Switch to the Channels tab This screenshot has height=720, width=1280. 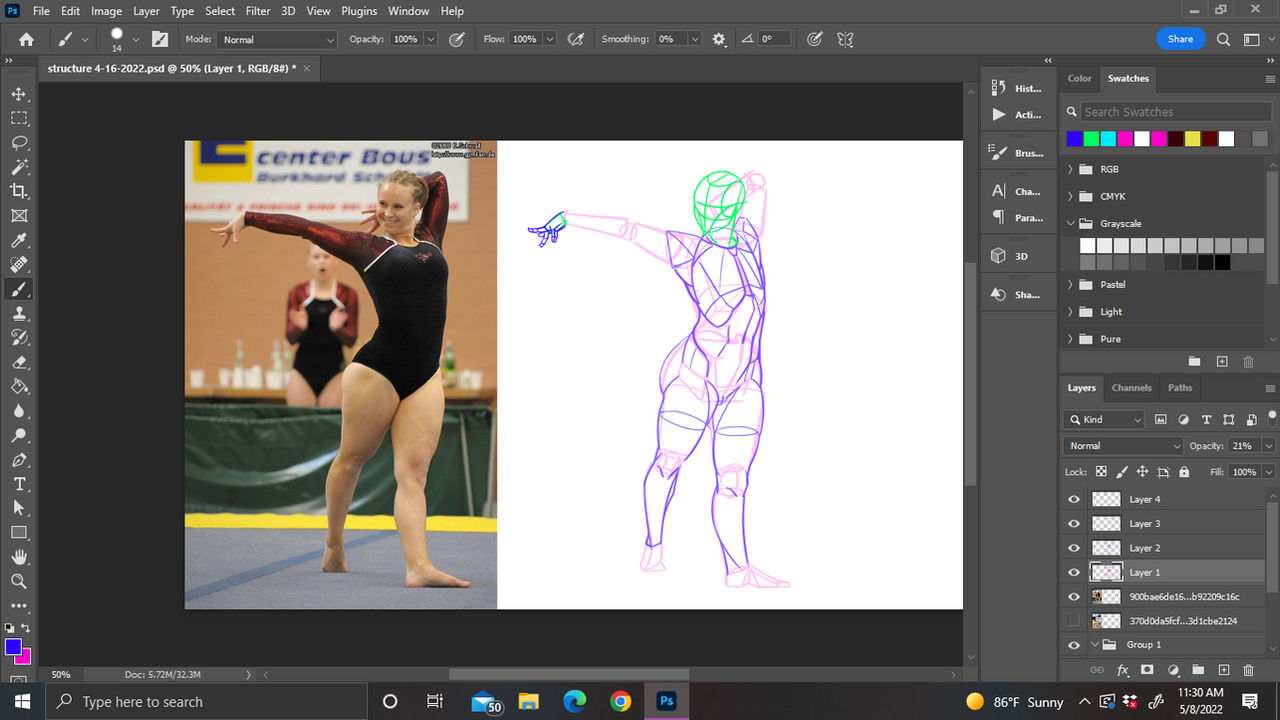pos(1131,388)
